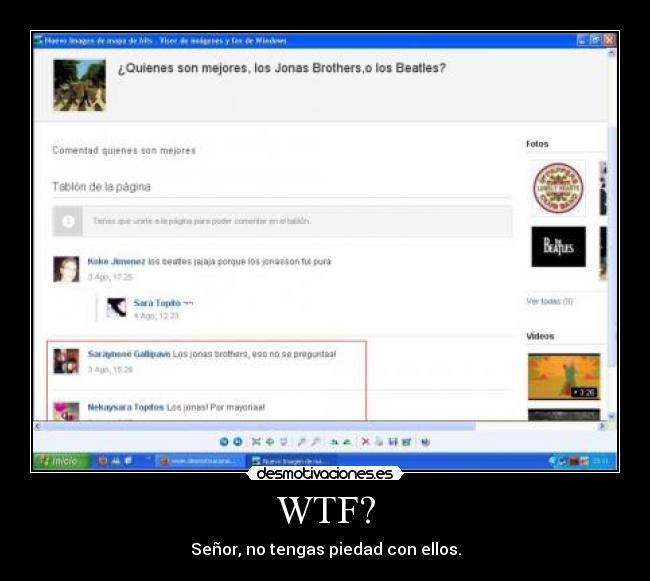
Task: Click the Fotos section heading
Action: 537,144
